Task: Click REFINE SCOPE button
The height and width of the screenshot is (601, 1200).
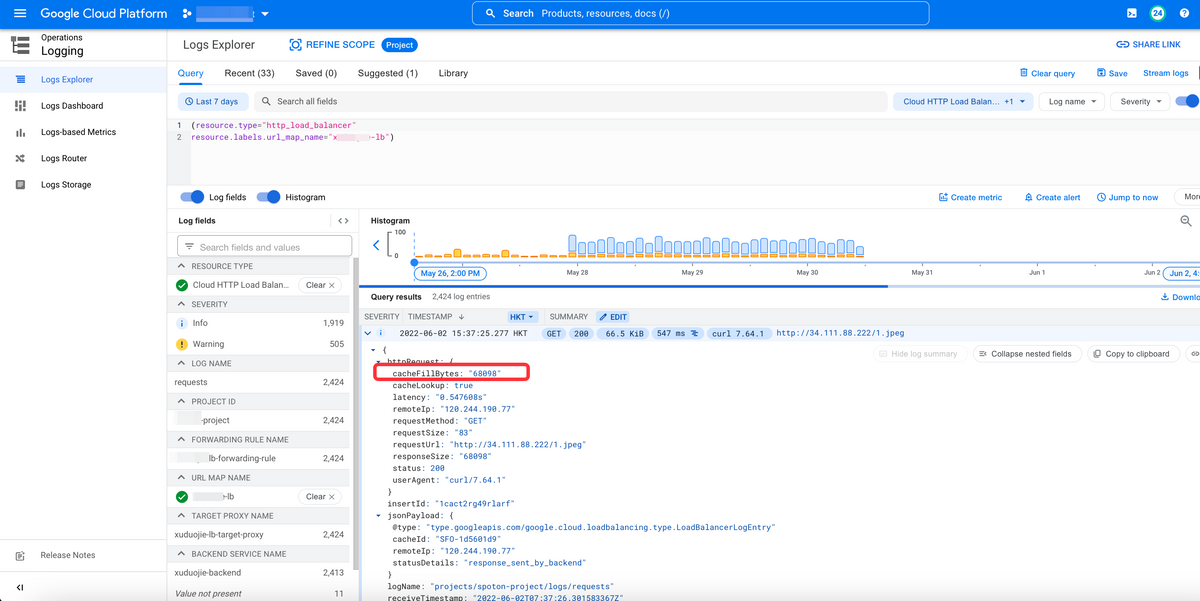Action: (x=332, y=45)
